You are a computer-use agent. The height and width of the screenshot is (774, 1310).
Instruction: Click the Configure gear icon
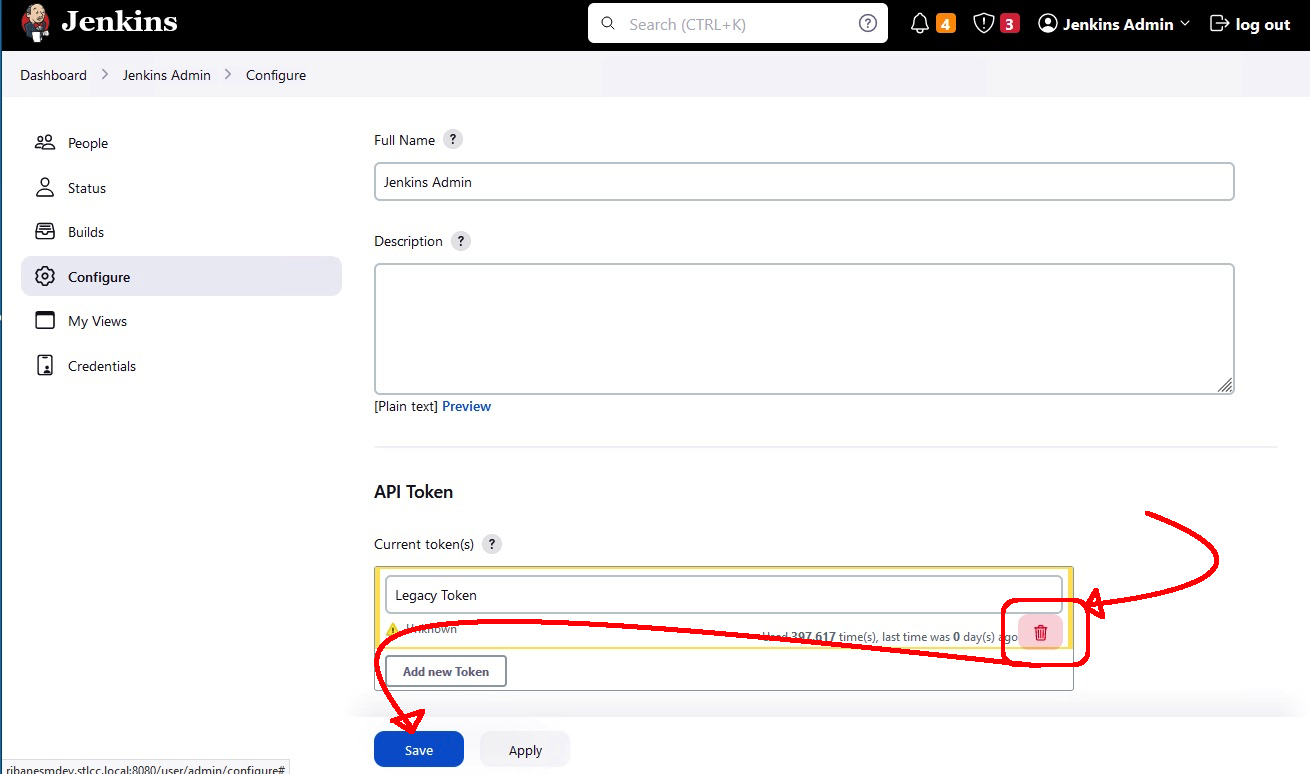(x=45, y=276)
